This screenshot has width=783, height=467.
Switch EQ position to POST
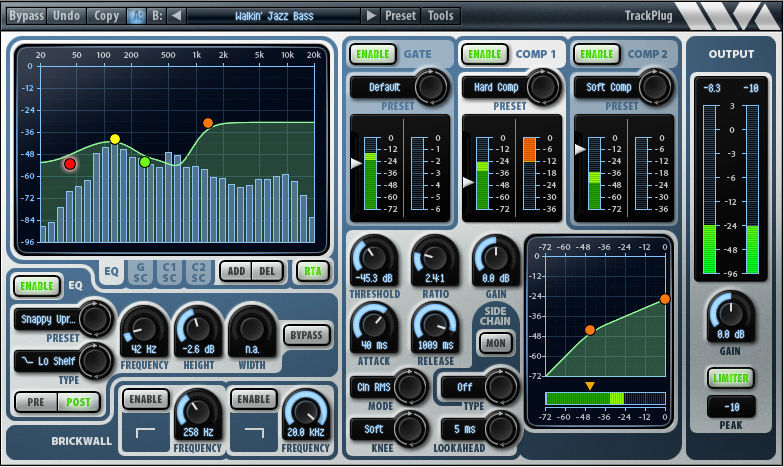[x=78, y=402]
